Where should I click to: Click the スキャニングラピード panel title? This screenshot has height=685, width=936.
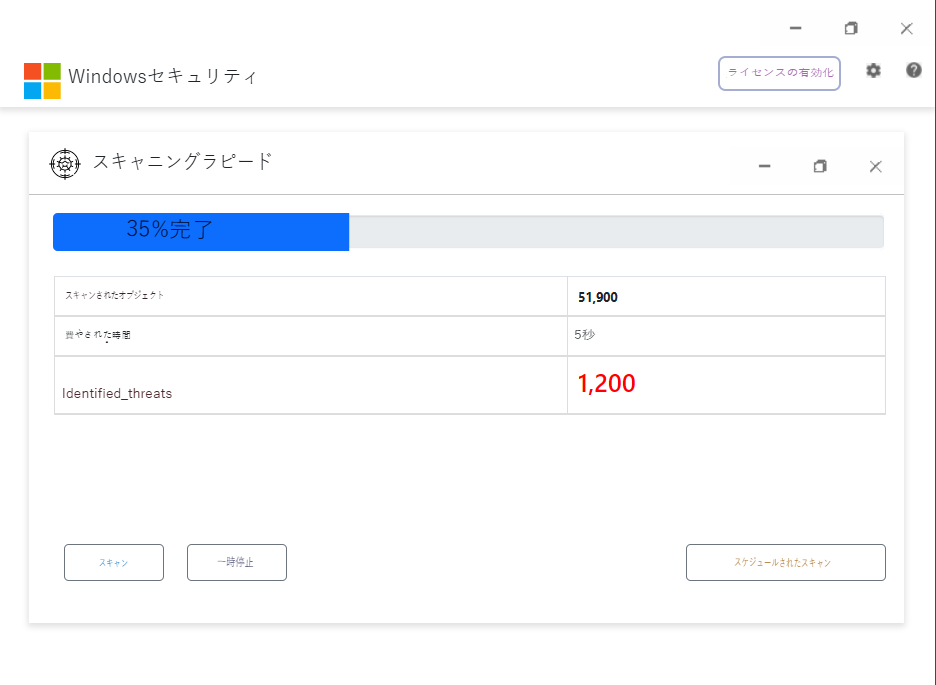pyautogui.click(x=182, y=162)
